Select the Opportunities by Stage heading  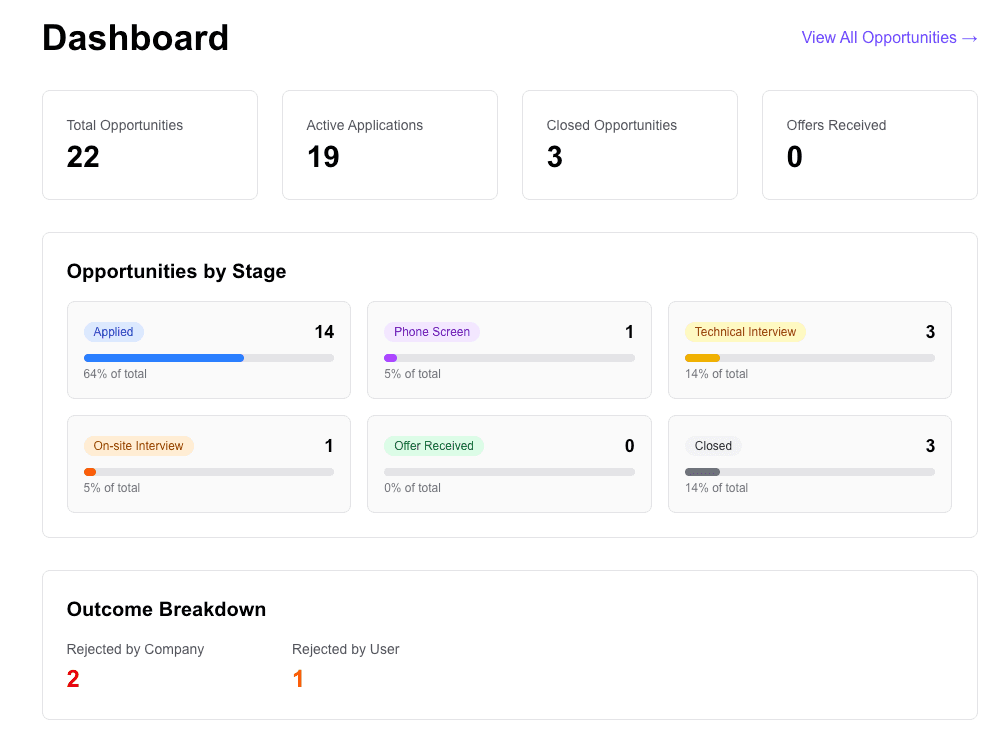click(176, 271)
